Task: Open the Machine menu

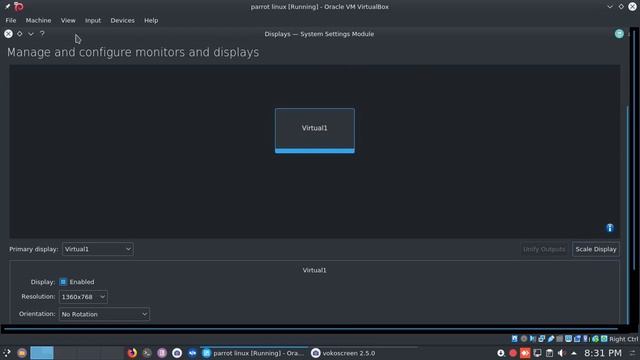Action: (x=38, y=20)
